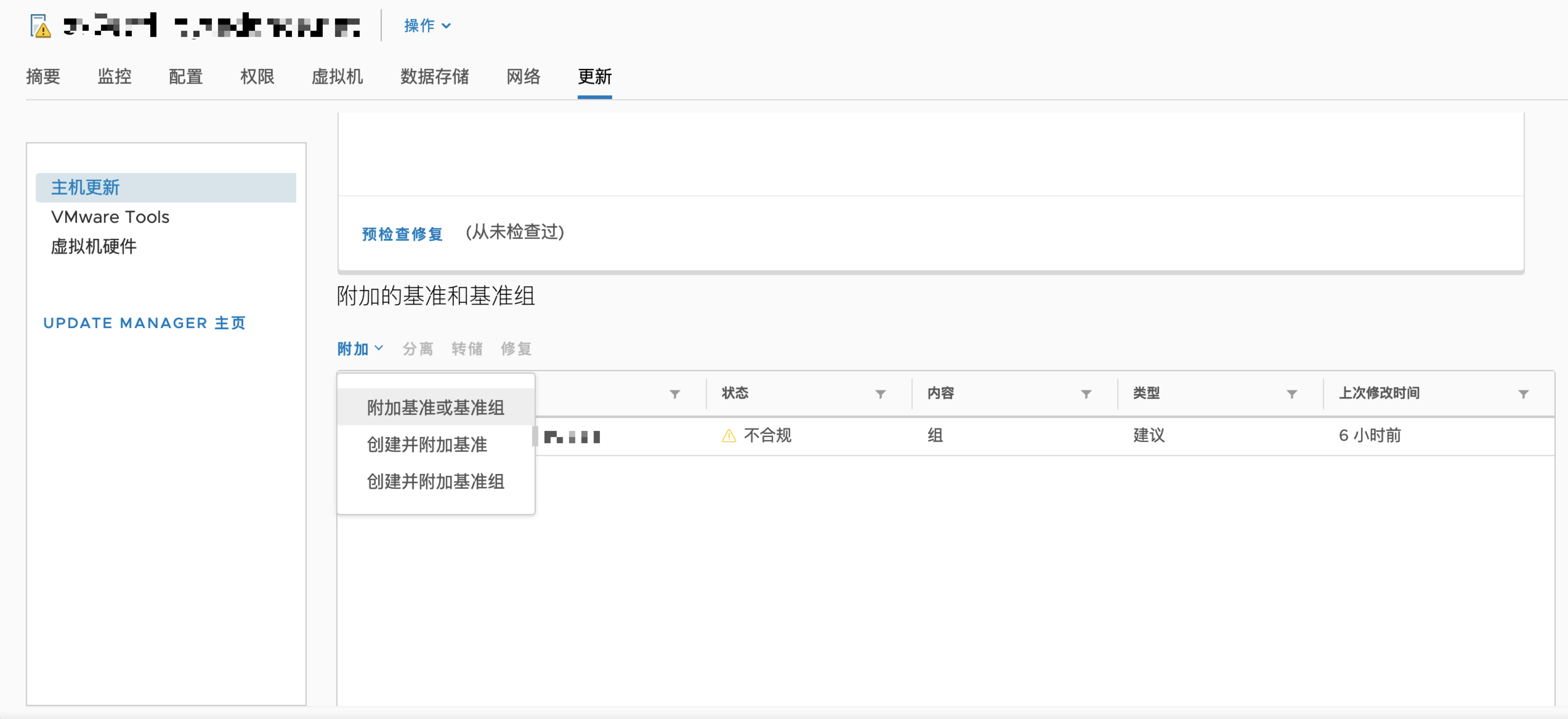Click the 预检查修复 link

tap(402, 234)
